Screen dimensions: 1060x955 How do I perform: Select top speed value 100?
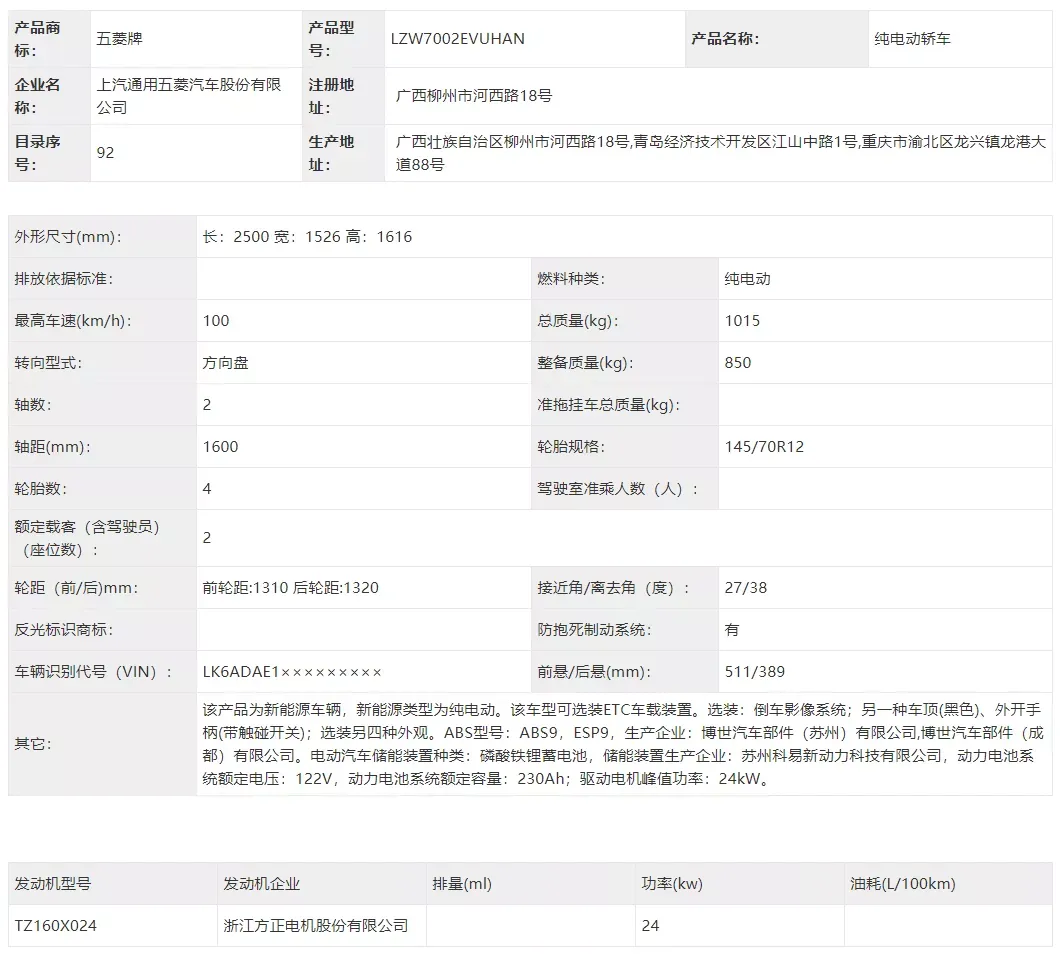[216, 320]
